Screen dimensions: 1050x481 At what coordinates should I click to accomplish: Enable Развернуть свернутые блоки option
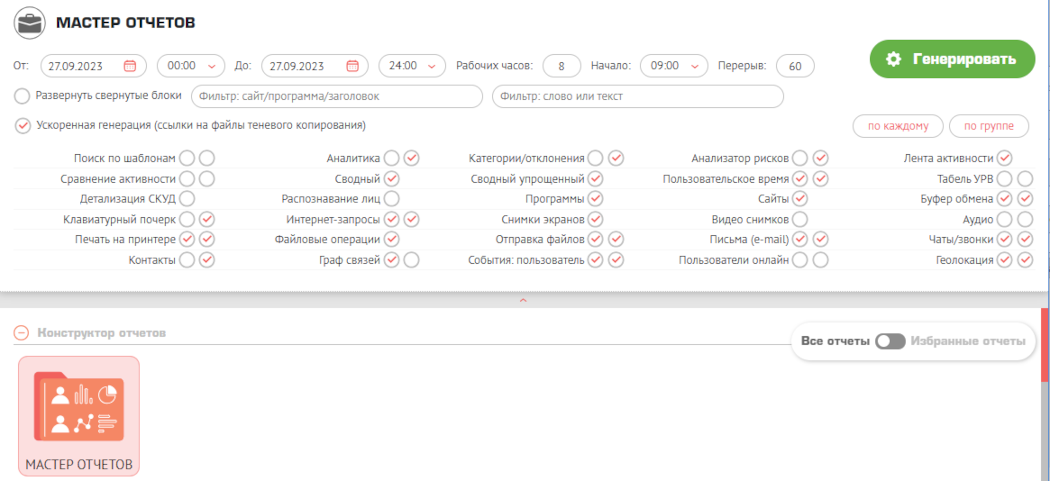(x=23, y=96)
